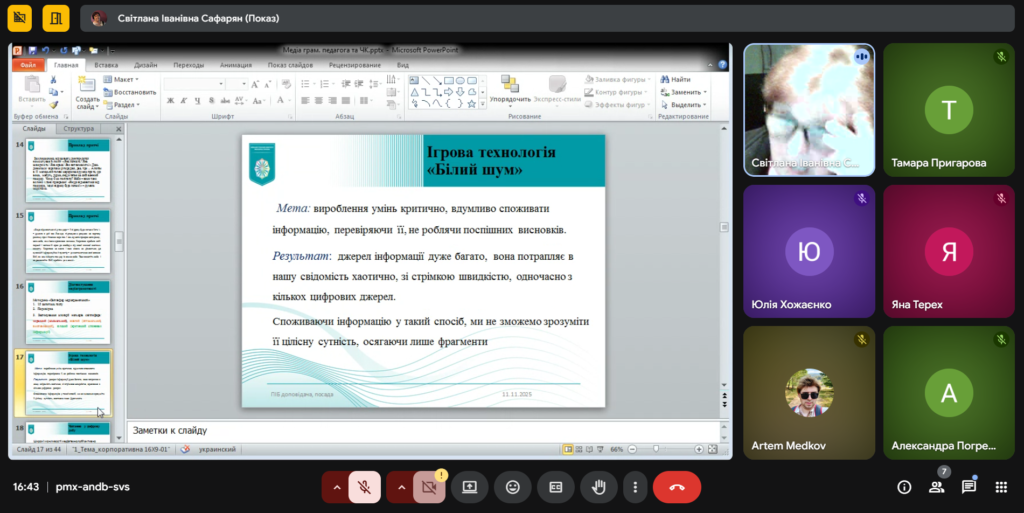Click the share screen (present now) icon
The width and height of the screenshot is (1024, 513).
pyautogui.click(x=470, y=487)
